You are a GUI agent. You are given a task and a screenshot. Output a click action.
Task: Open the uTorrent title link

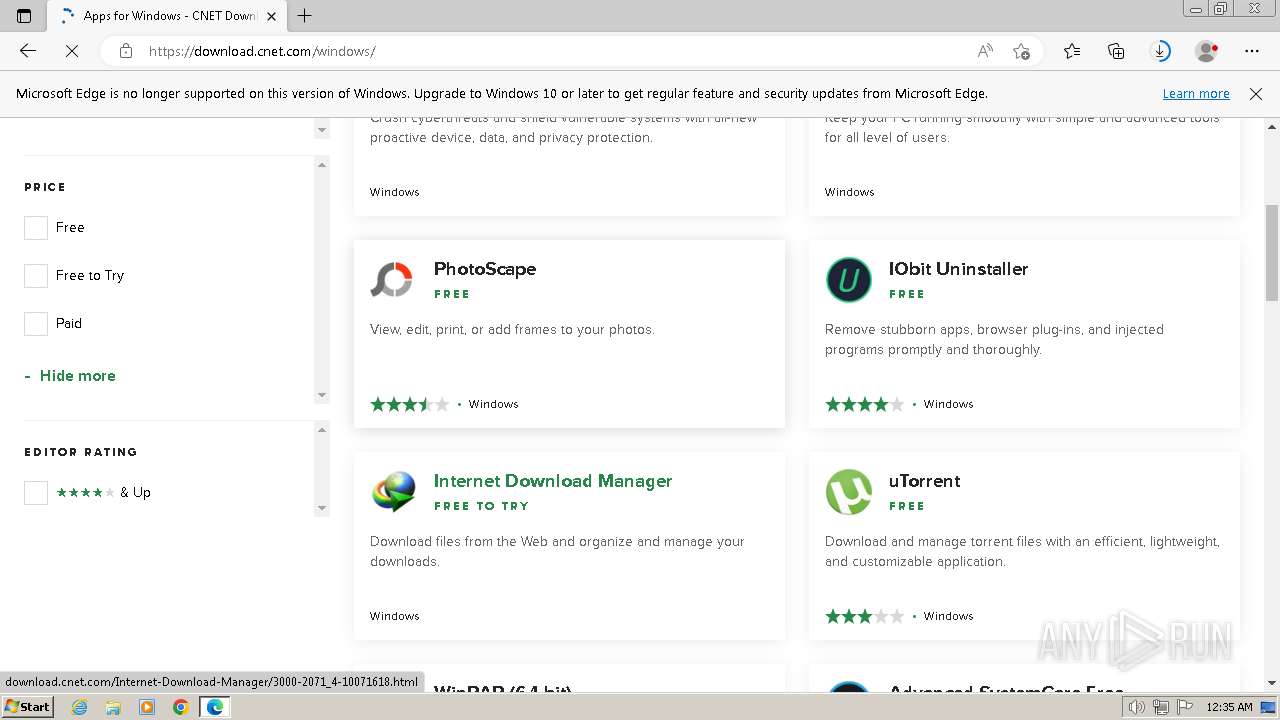[x=924, y=481]
